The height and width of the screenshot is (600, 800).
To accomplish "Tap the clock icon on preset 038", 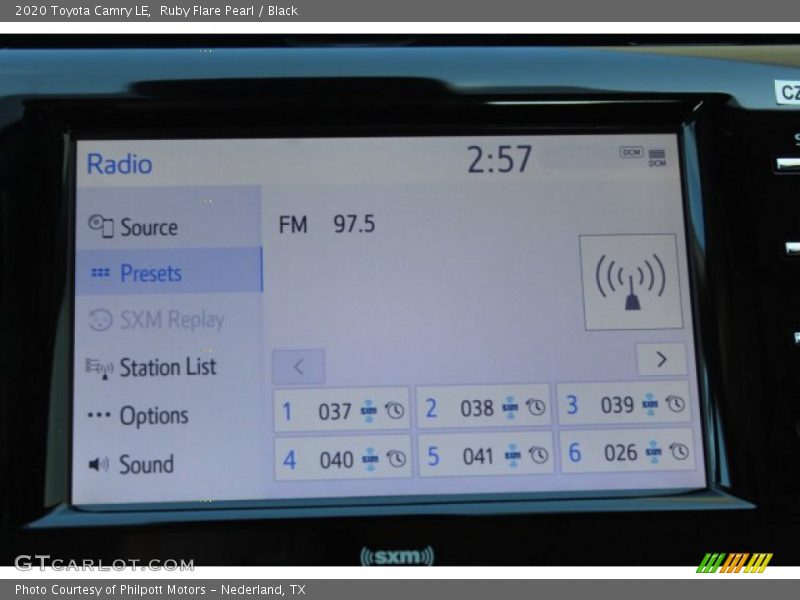I will [536, 407].
